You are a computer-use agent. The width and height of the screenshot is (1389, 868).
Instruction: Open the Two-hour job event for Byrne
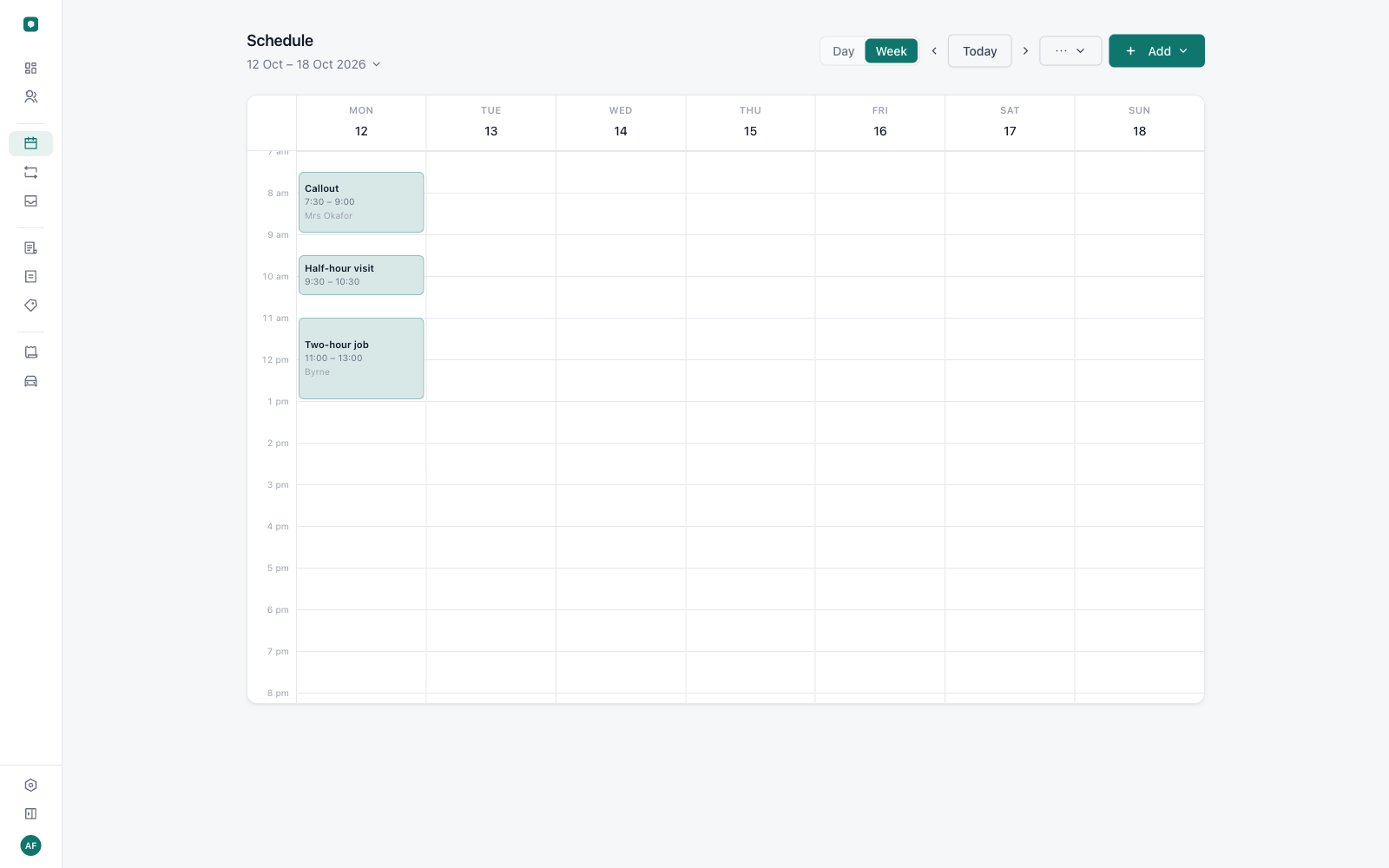(361, 358)
